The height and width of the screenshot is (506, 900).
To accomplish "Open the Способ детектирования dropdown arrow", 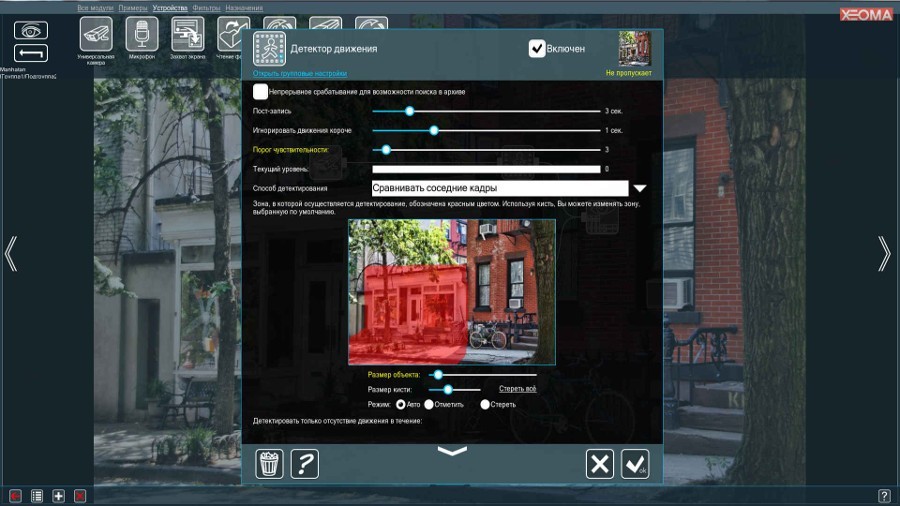I will click(x=640, y=188).
